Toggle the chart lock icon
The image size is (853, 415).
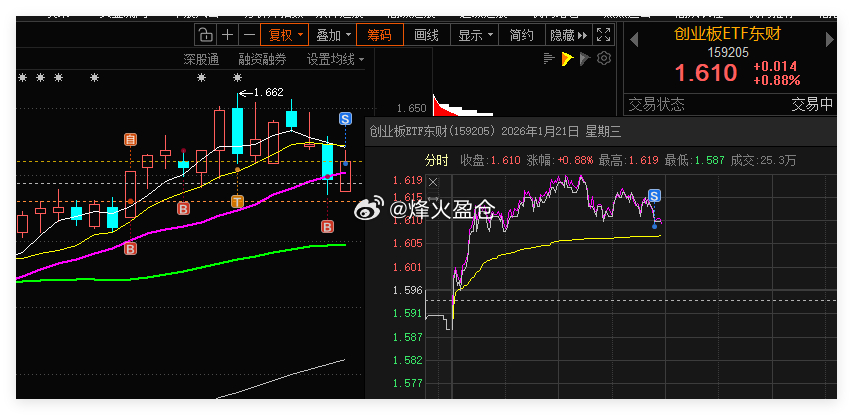[206, 35]
